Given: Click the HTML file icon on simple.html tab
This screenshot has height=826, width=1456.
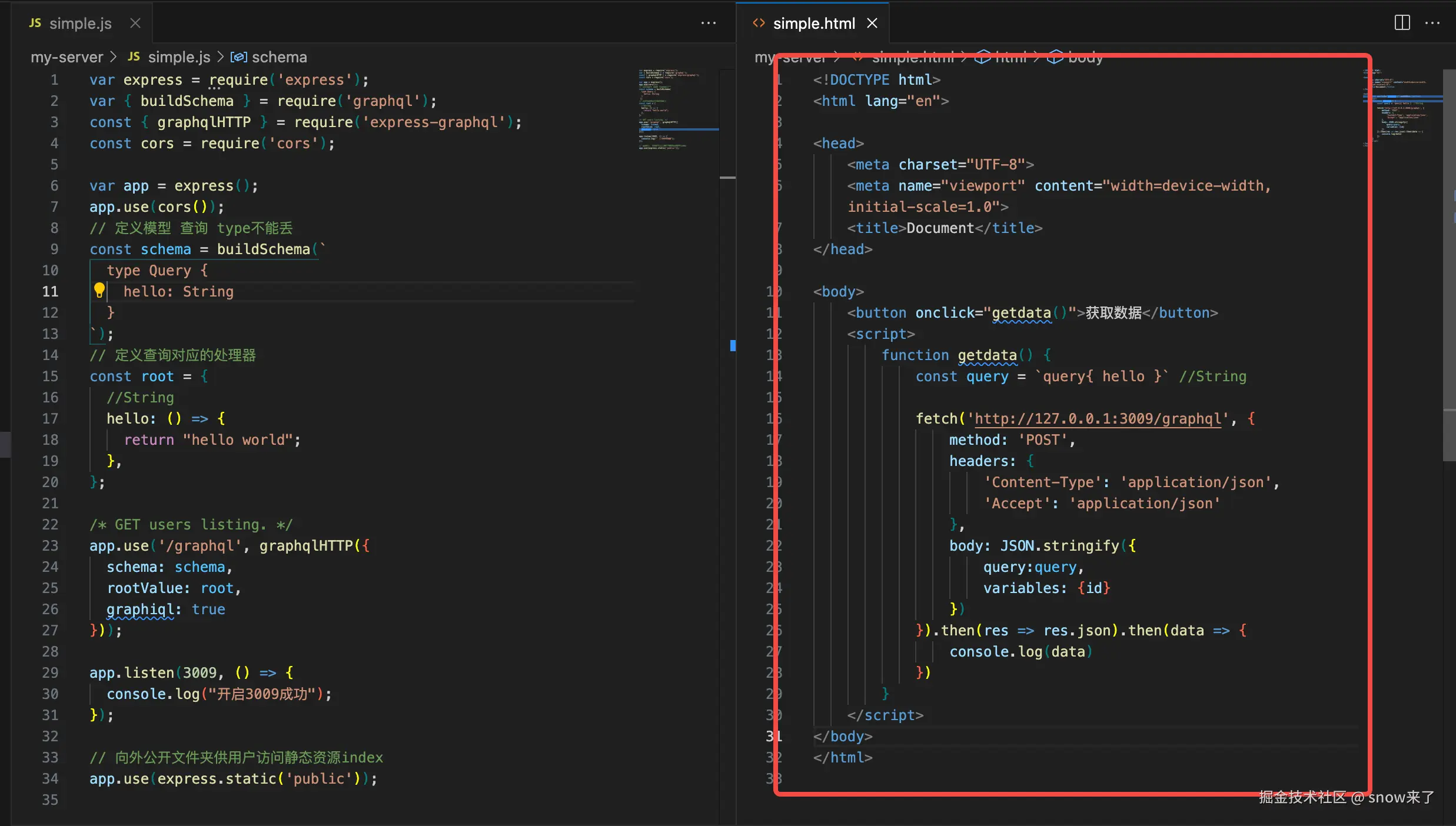Looking at the screenshot, I should 759,23.
